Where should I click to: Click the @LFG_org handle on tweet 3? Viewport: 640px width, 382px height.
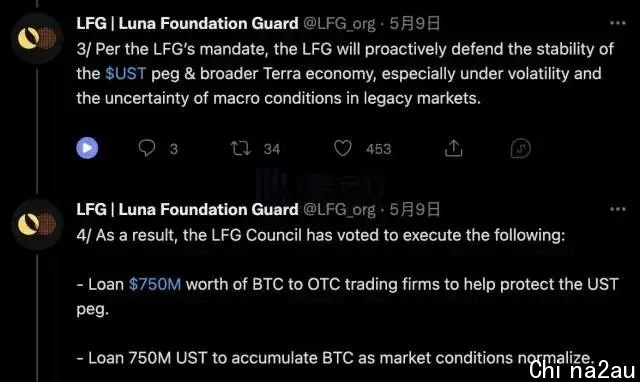pyautogui.click(x=339, y=24)
